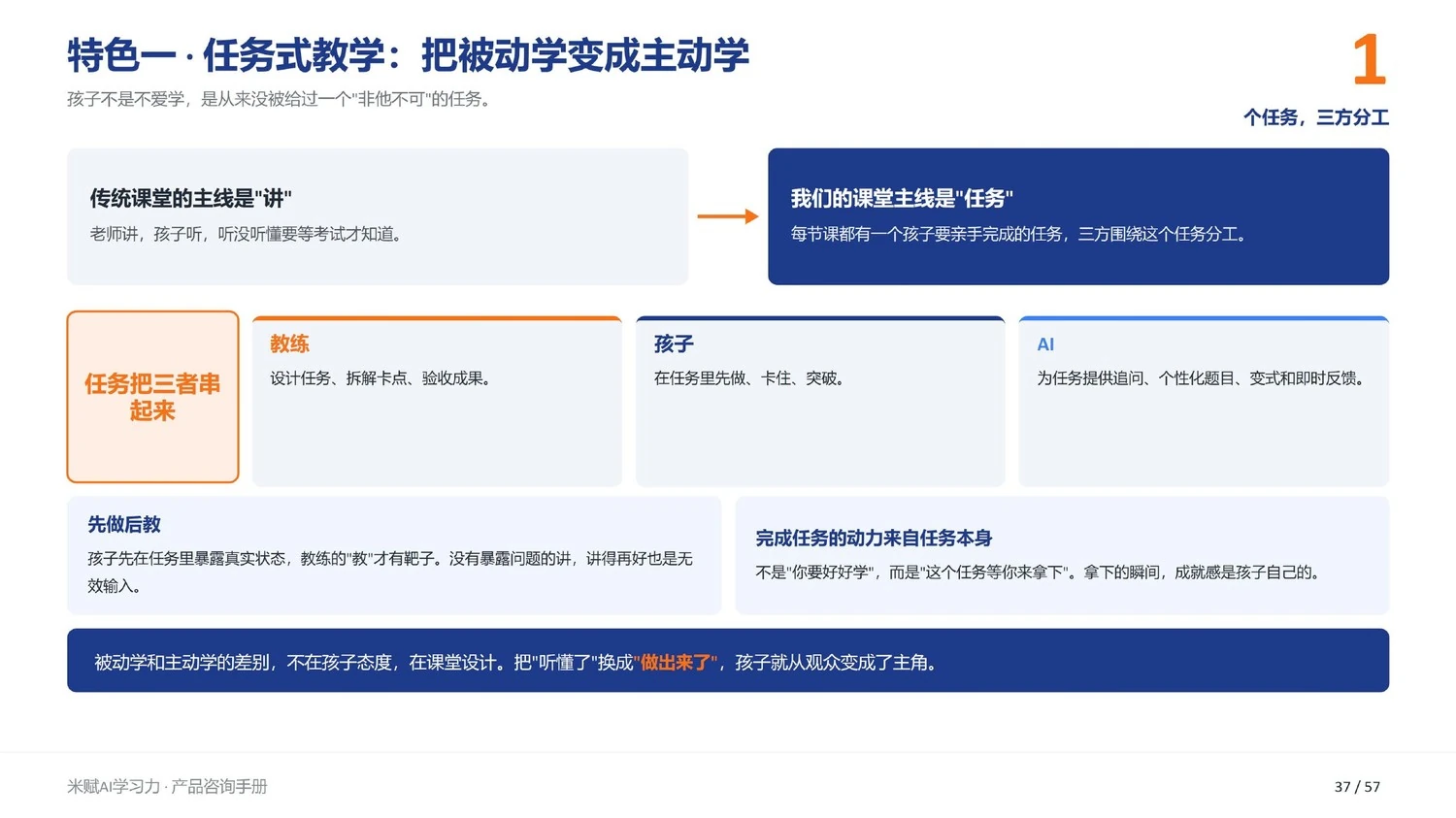The width and height of the screenshot is (1456, 818).
Task: Click the text "设计任务、拆解卡点、验收成果。"
Action: pos(381,378)
